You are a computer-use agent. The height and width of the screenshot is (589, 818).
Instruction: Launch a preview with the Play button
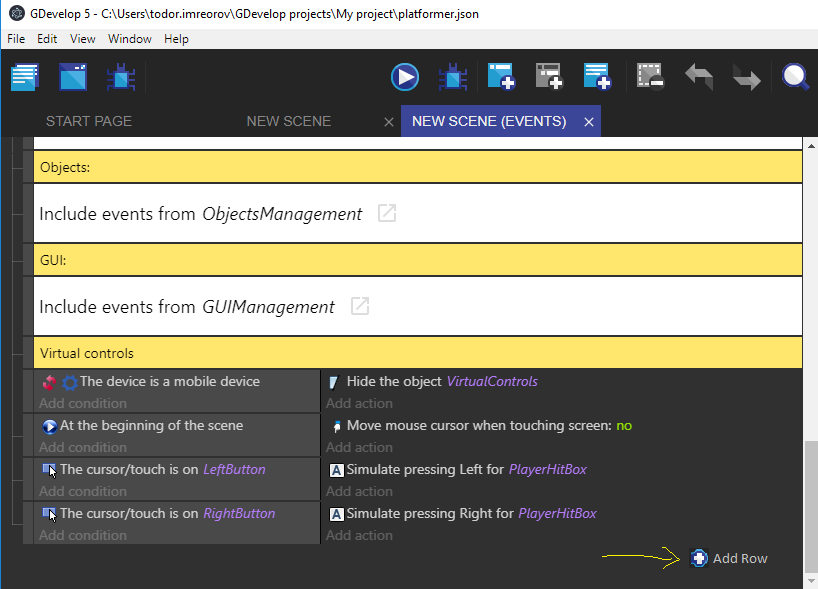[405, 76]
